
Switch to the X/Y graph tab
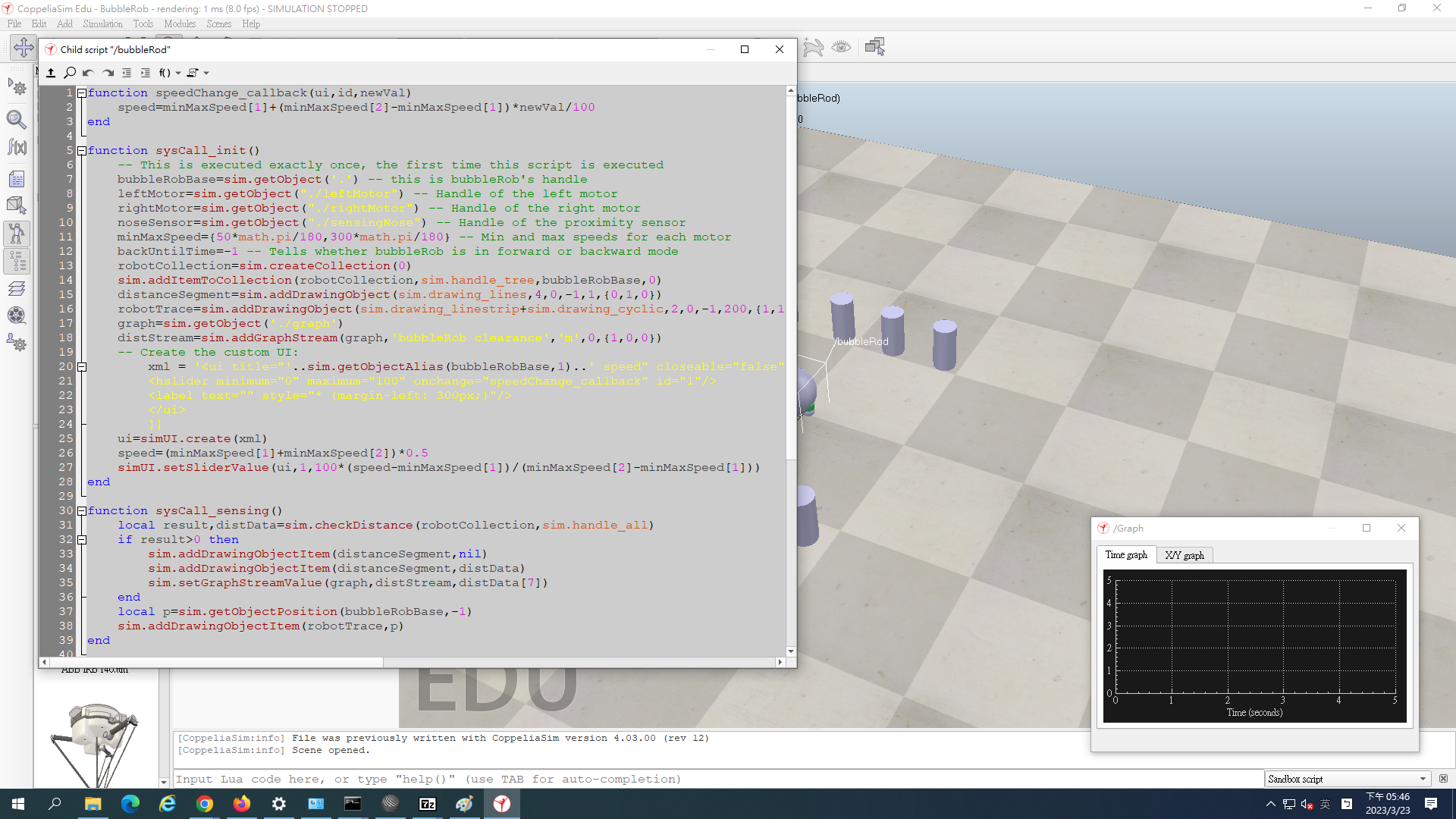pyautogui.click(x=1184, y=555)
